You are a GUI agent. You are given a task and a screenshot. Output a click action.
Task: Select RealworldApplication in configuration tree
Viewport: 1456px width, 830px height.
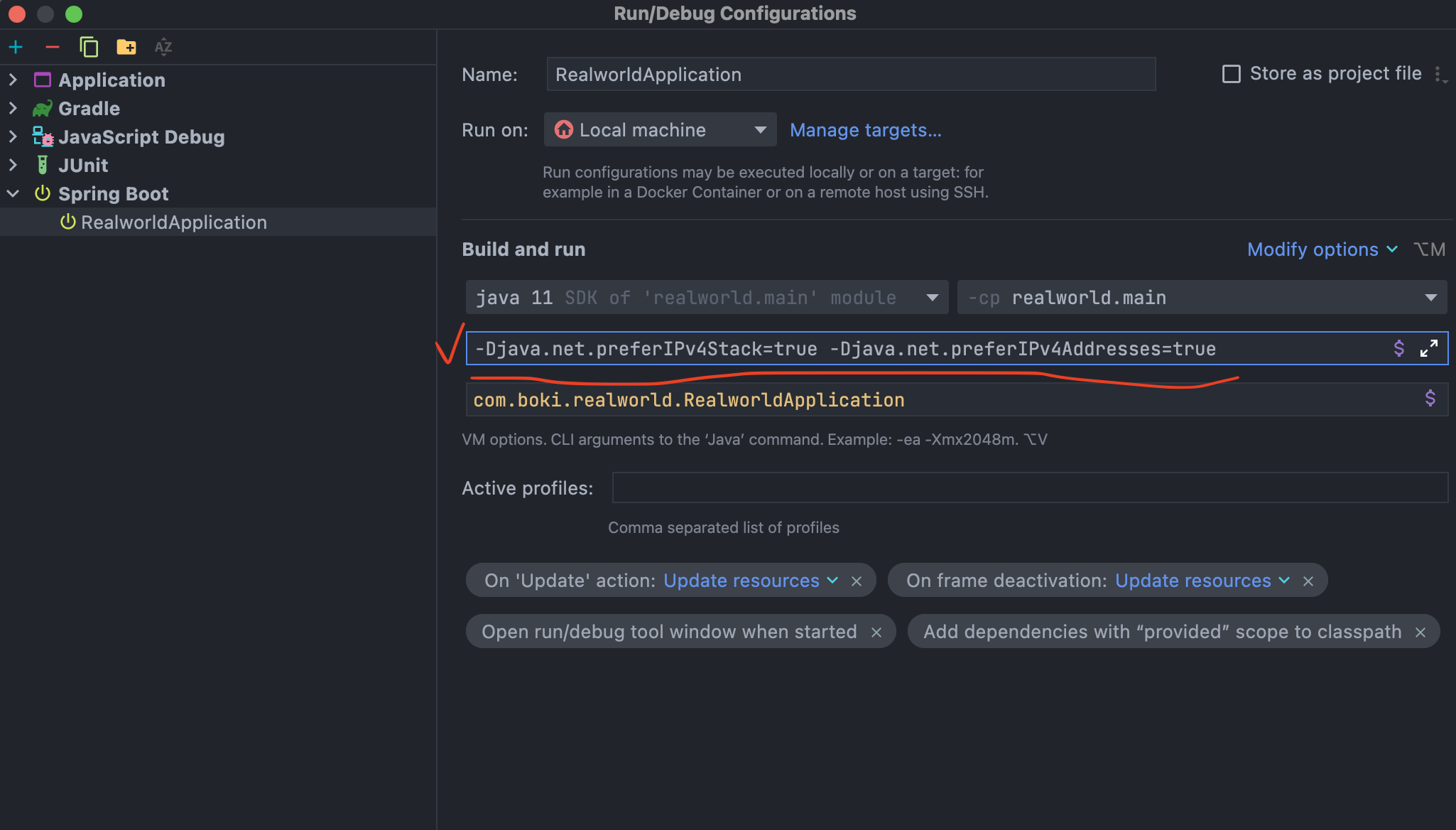tap(173, 222)
